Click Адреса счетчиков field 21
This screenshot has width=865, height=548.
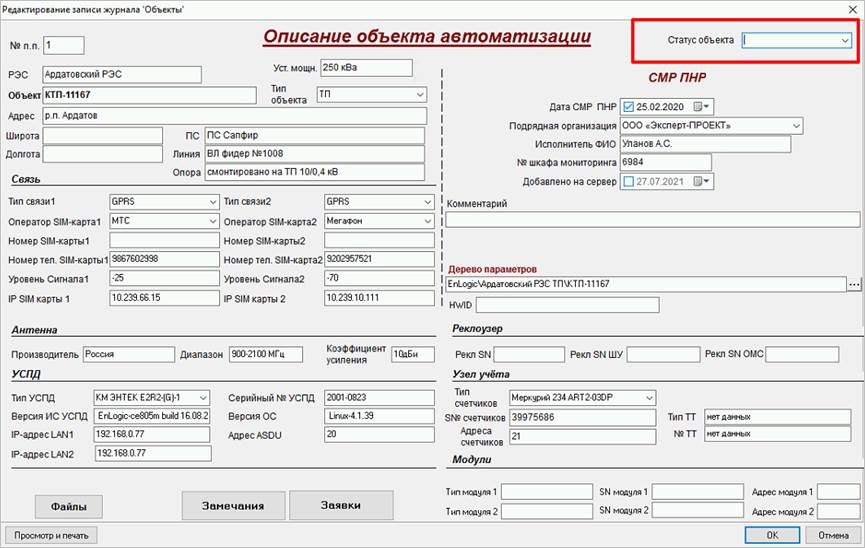[583, 437]
